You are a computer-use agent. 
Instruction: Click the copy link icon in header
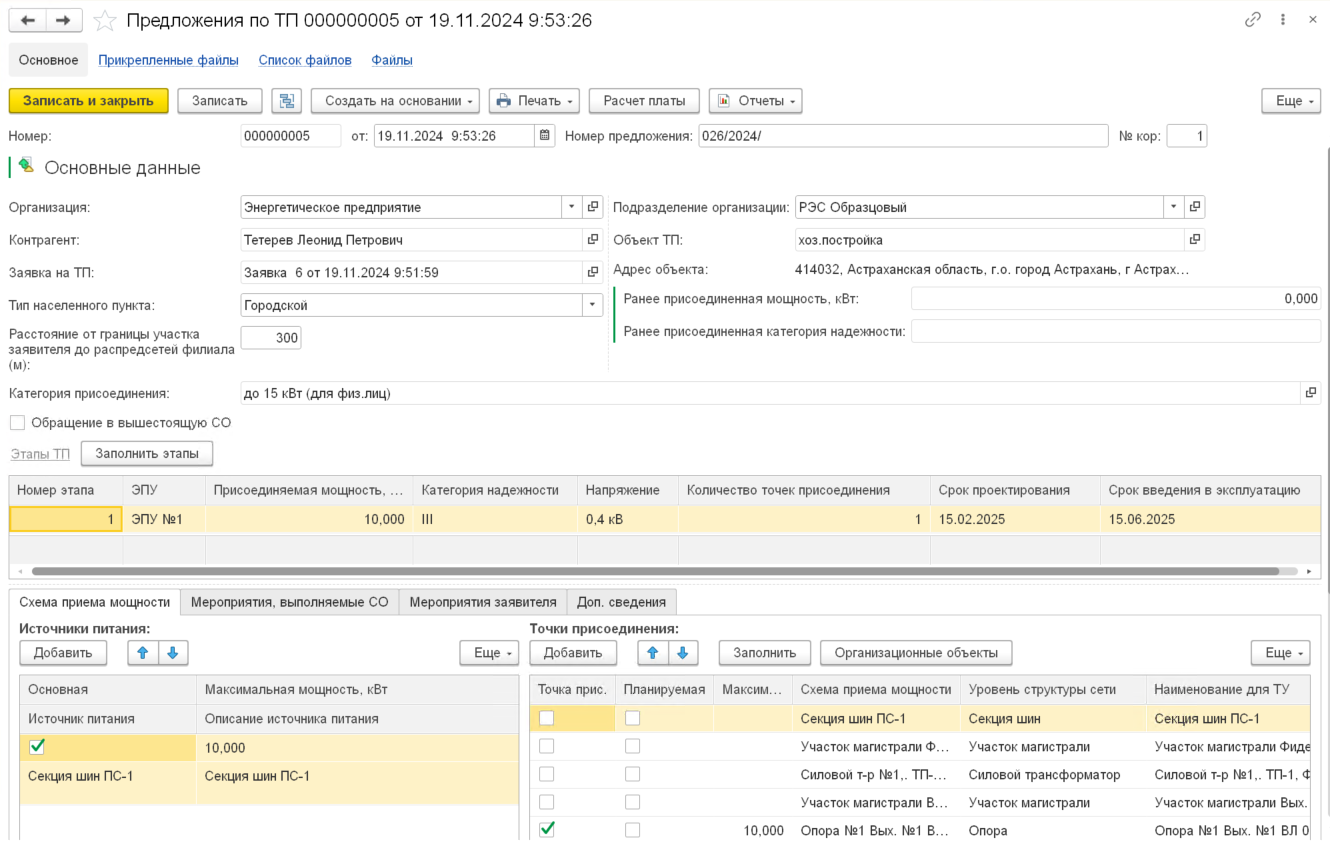click(x=1252, y=20)
